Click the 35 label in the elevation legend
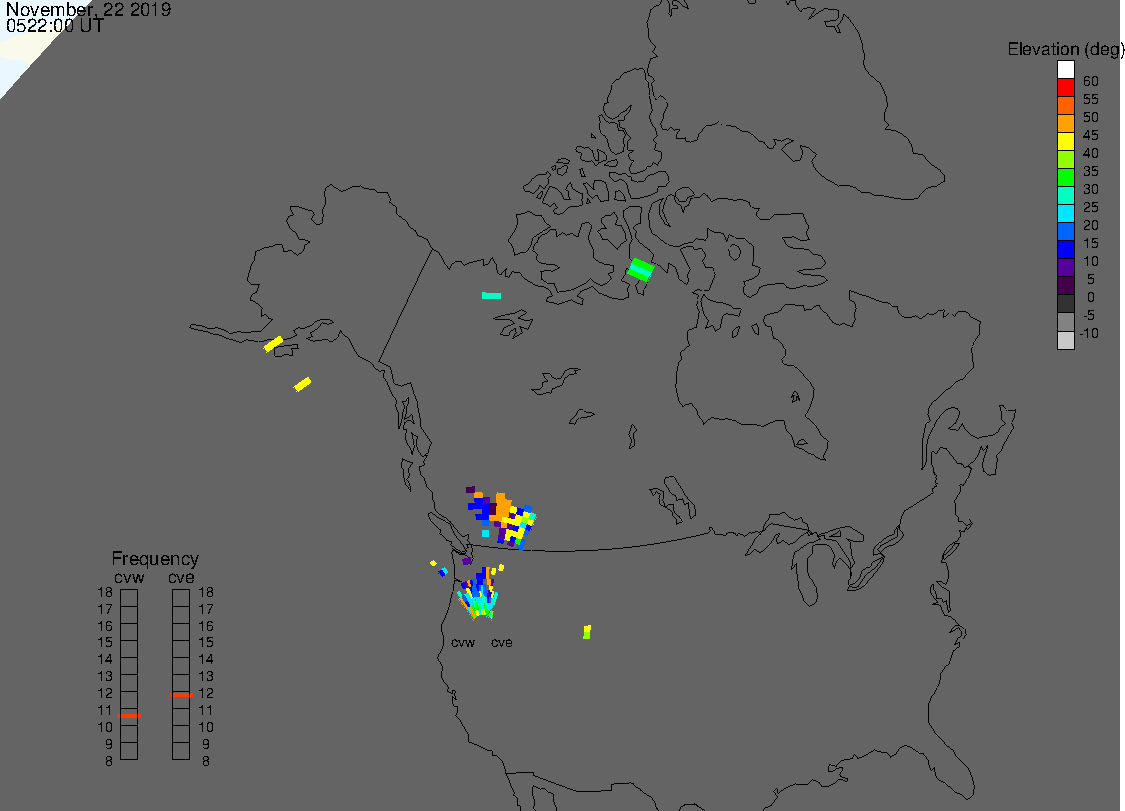Image resolution: width=1125 pixels, height=811 pixels. [x=1091, y=171]
